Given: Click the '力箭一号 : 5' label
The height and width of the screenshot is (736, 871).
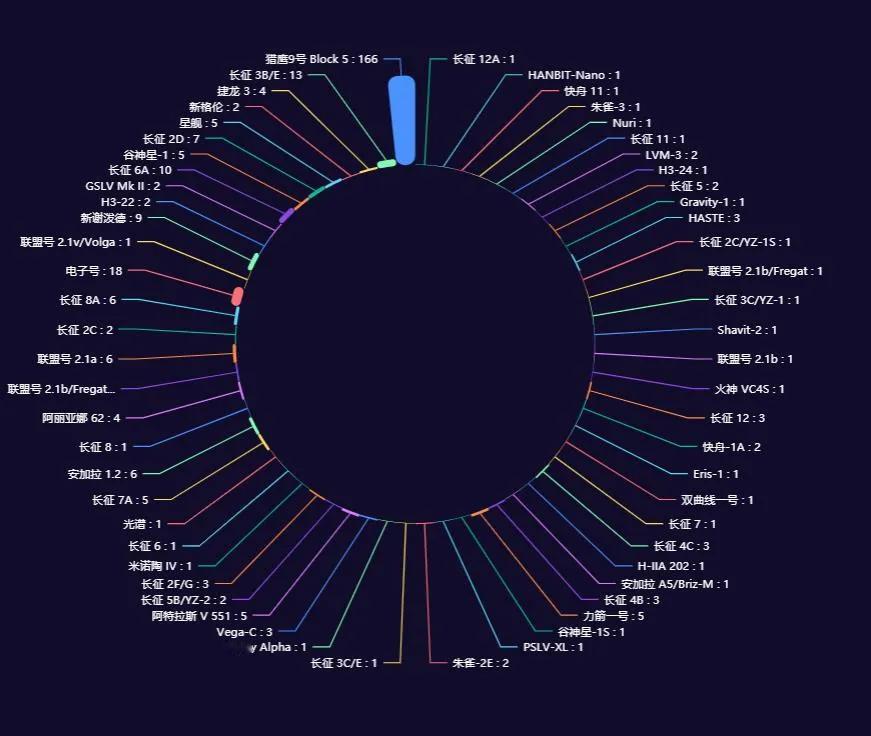Looking at the screenshot, I should point(613,616).
